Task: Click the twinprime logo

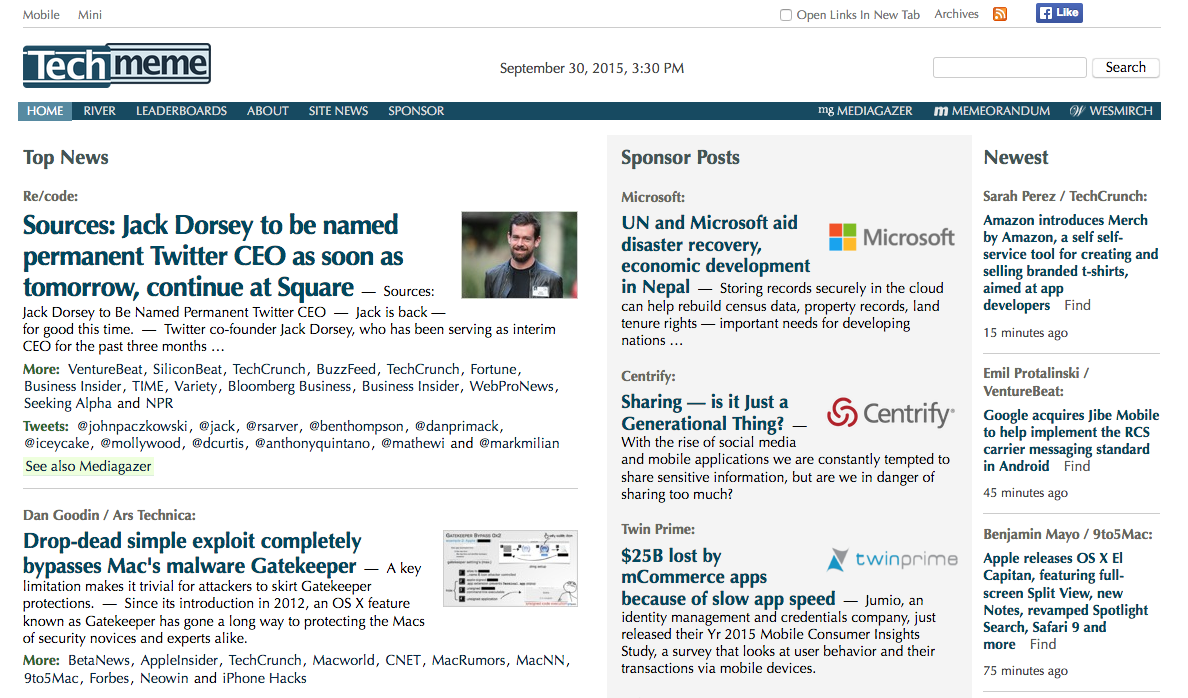Action: click(x=891, y=559)
